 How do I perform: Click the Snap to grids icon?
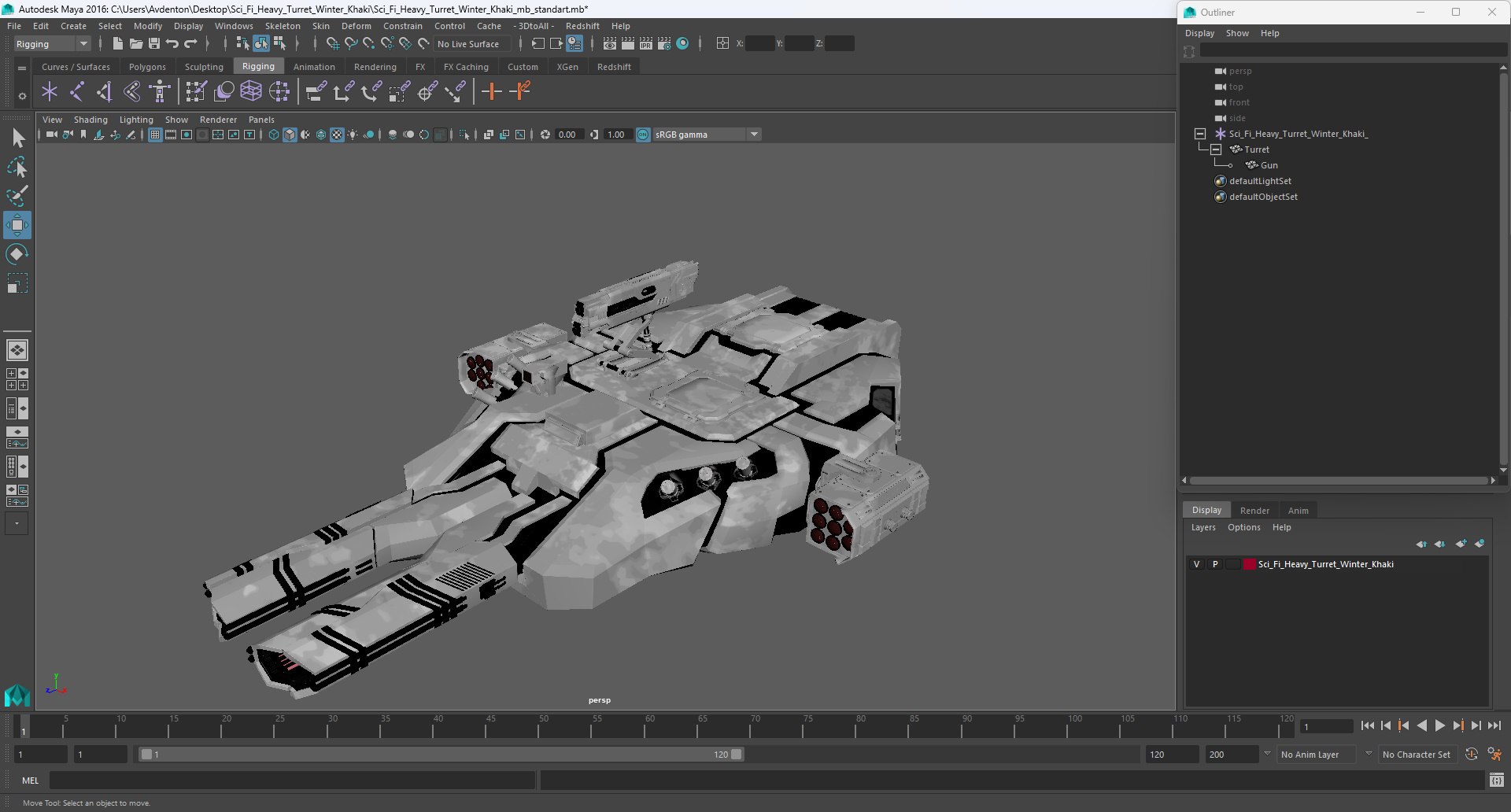(x=332, y=44)
